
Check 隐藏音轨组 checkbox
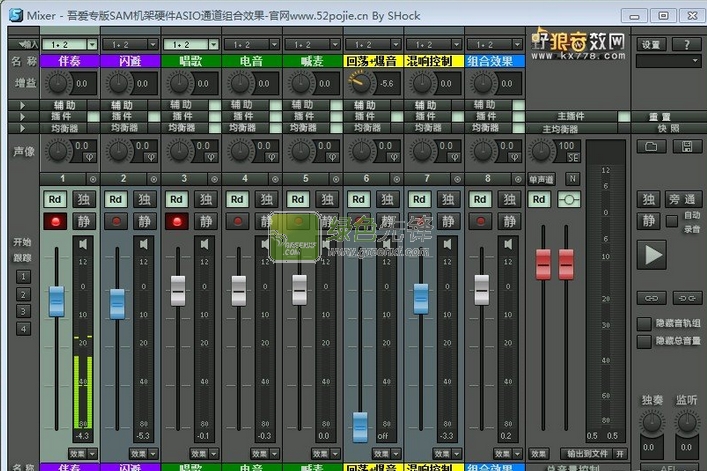coord(644,323)
